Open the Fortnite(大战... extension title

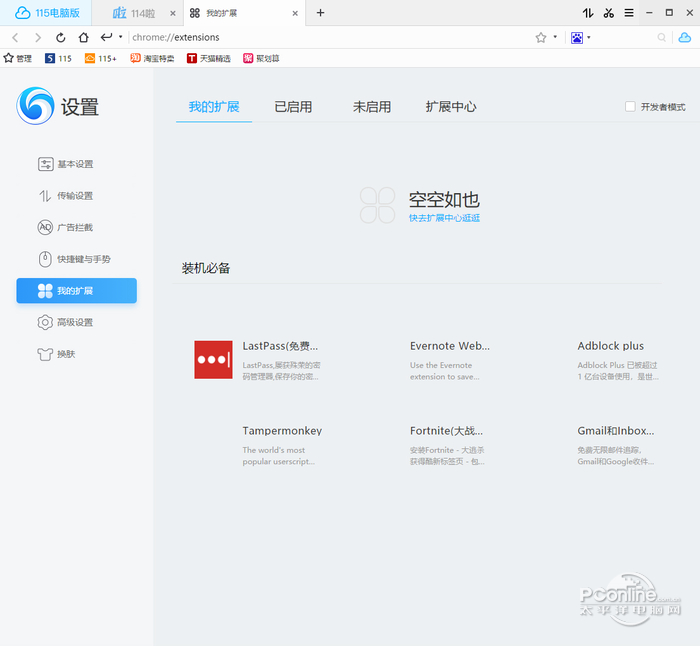(x=446, y=431)
